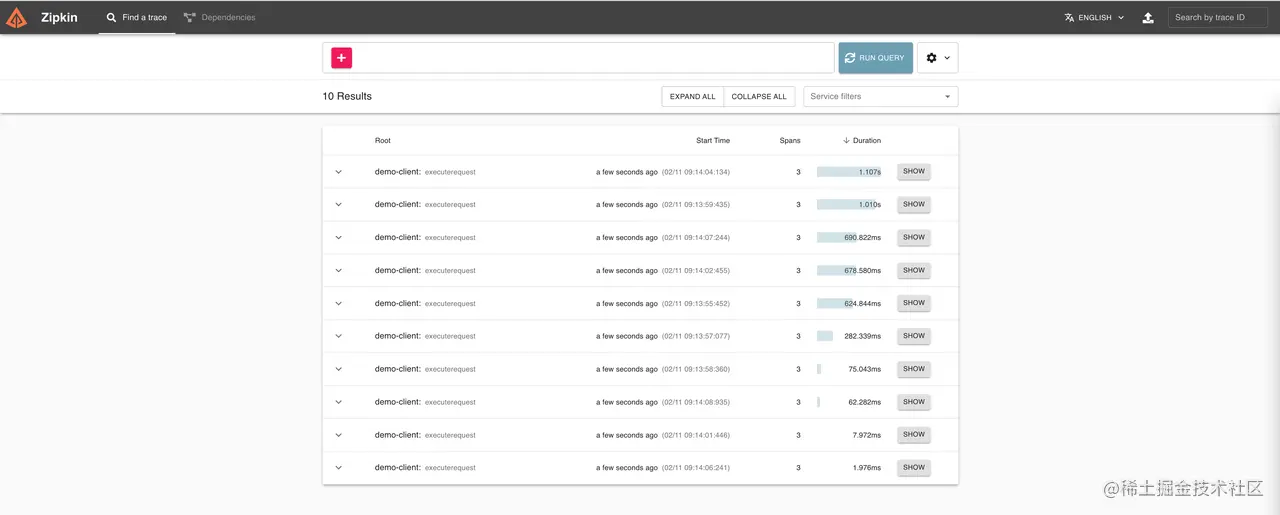Open the settings gear dropdown
Viewport: 1280px width, 515px height.
[x=937, y=58]
